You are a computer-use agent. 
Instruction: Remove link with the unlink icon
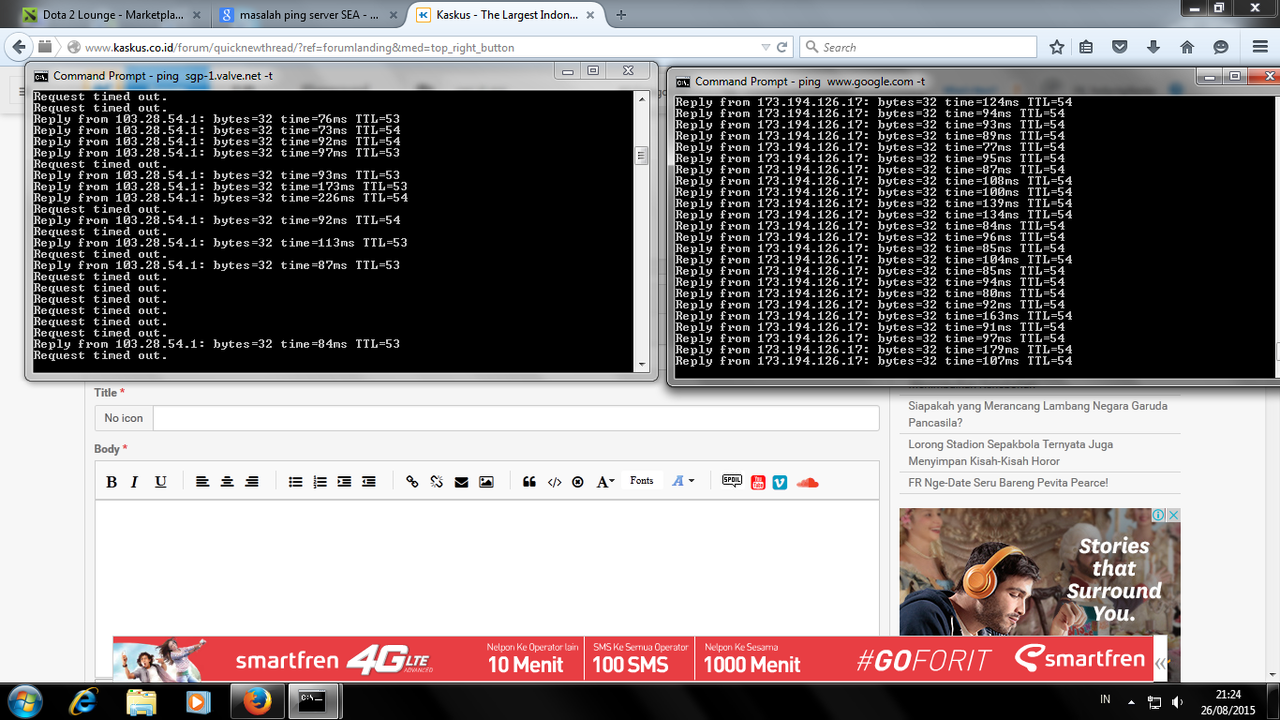pyautogui.click(x=437, y=482)
